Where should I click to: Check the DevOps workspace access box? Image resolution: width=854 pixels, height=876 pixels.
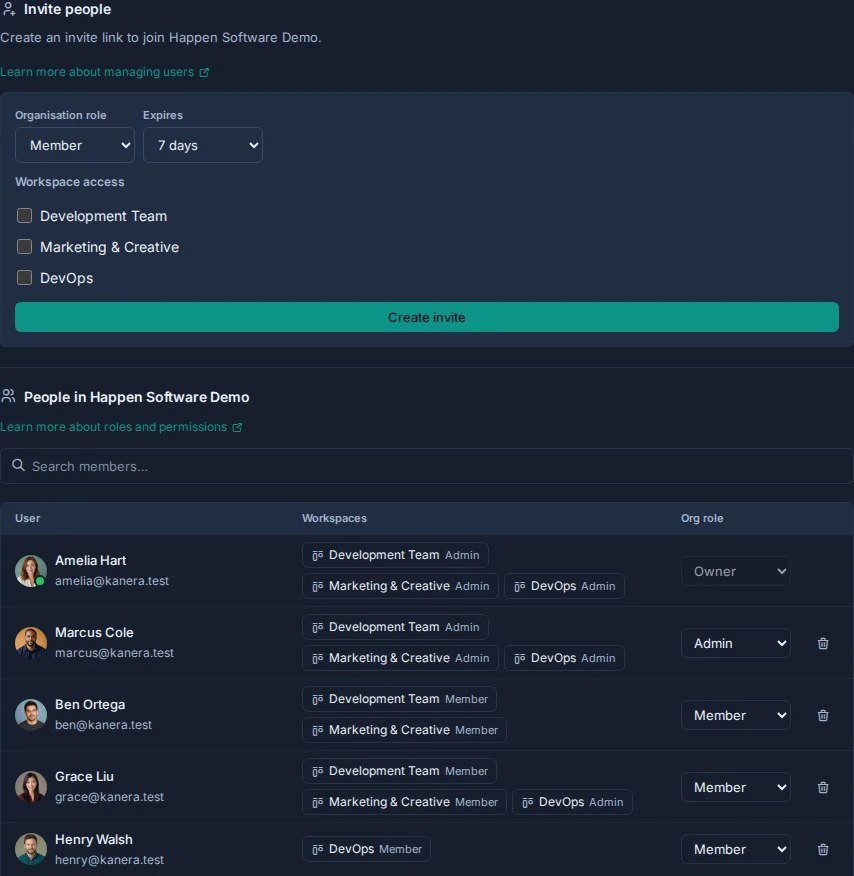[x=25, y=278]
